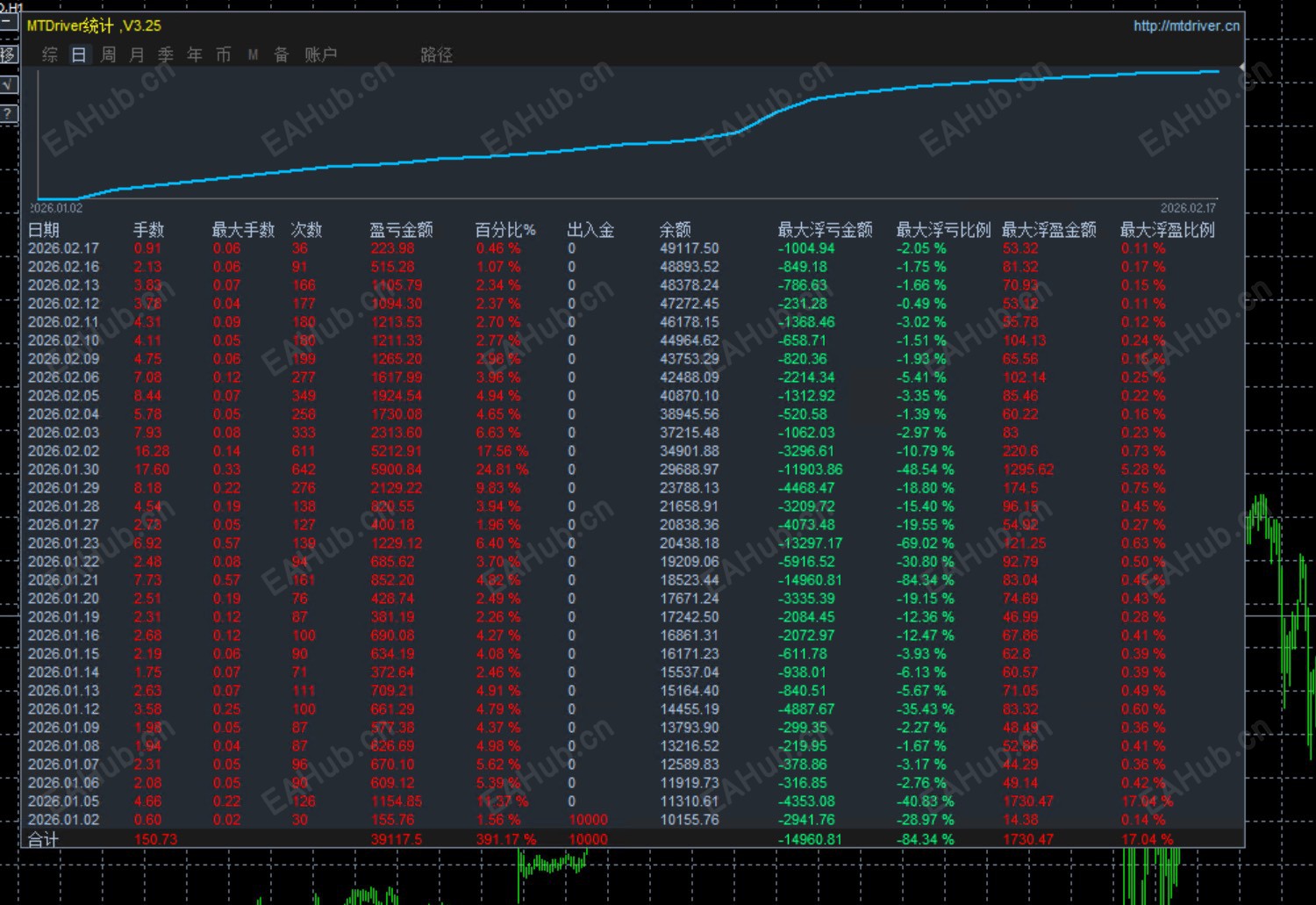Click balance value 44964.62

point(689,341)
